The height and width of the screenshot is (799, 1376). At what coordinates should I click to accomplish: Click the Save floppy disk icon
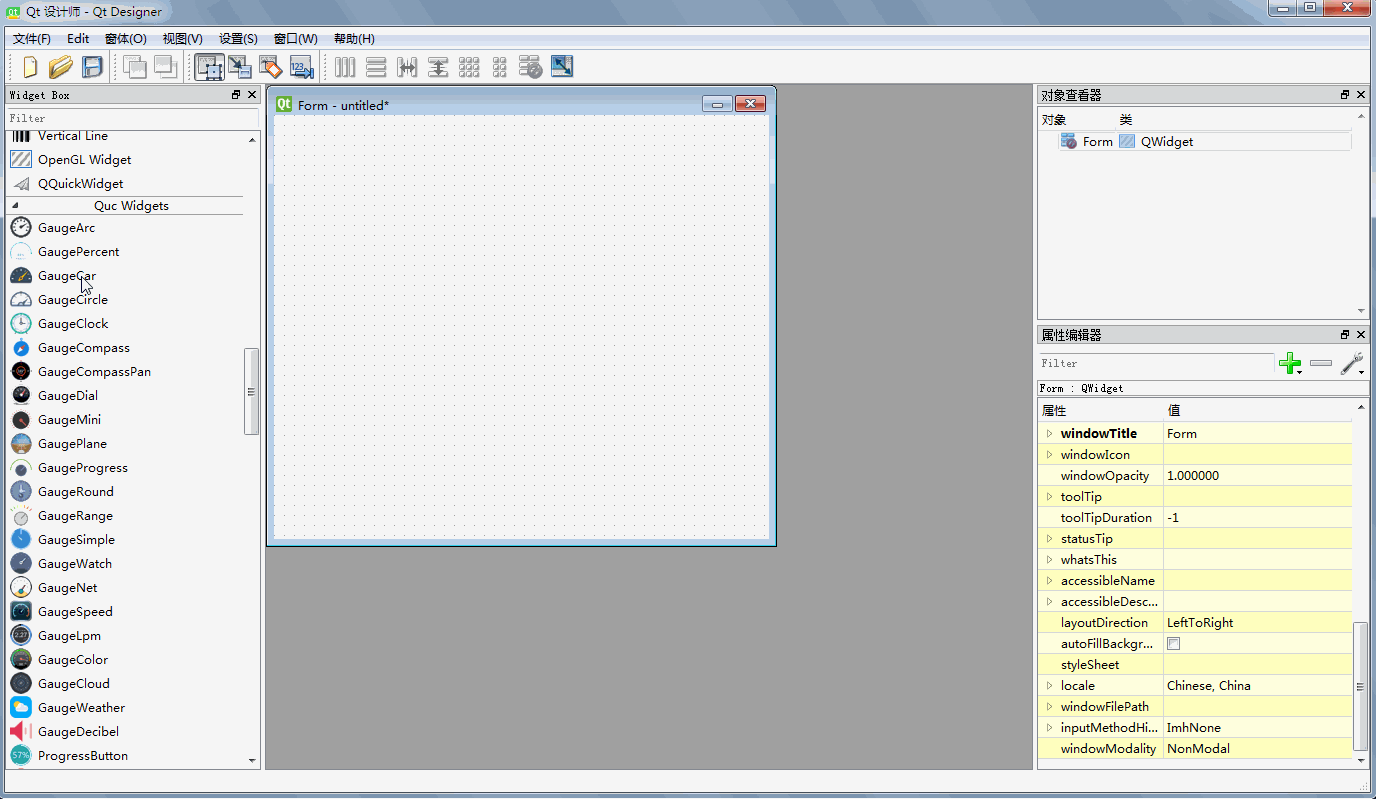tap(92, 67)
